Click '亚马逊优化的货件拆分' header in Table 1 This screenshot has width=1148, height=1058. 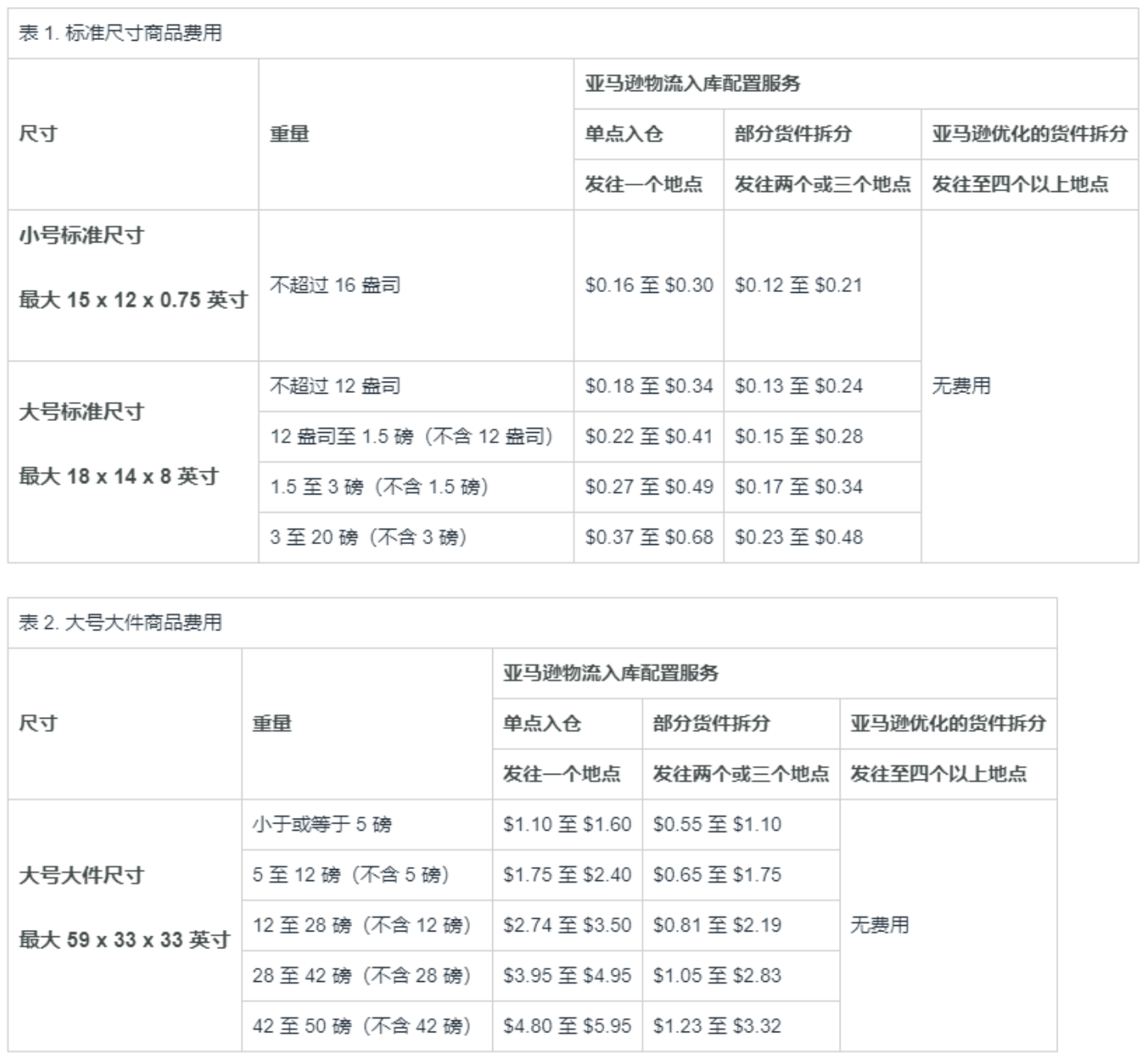point(1030,134)
